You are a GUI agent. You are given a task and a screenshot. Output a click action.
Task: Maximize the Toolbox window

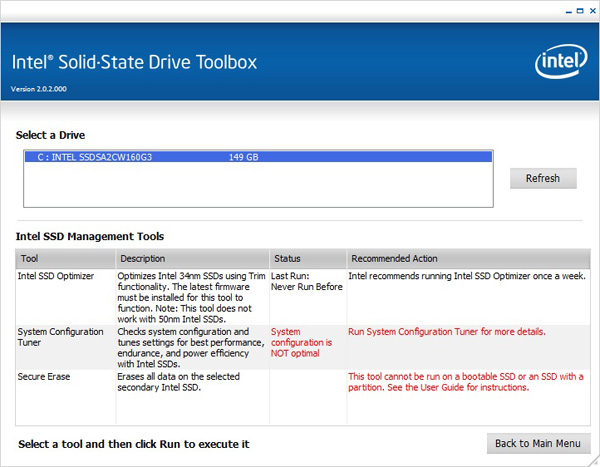(580, 11)
